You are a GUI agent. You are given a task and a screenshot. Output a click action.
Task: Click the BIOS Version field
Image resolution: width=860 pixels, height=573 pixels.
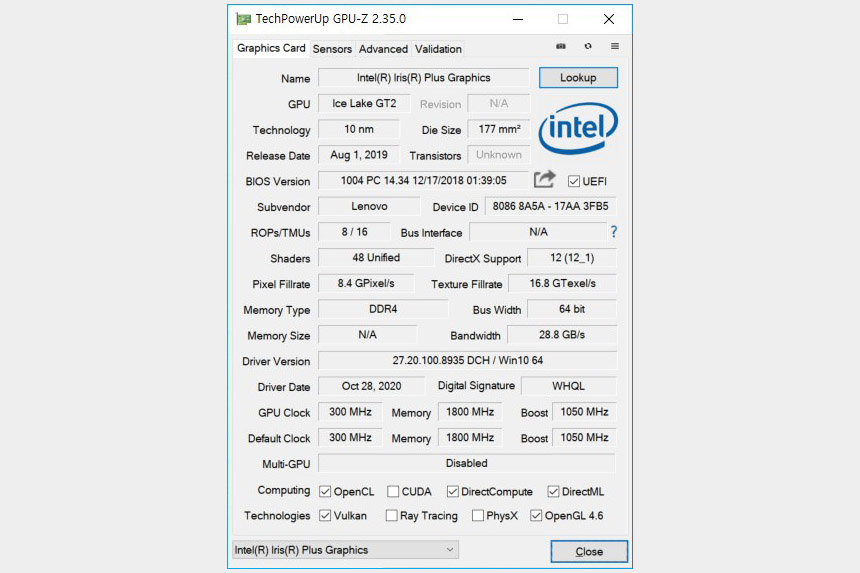[423, 180]
